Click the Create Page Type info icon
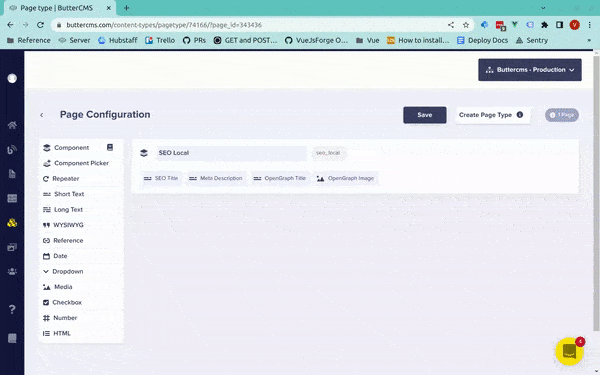This screenshot has height=375, width=600. coord(520,114)
